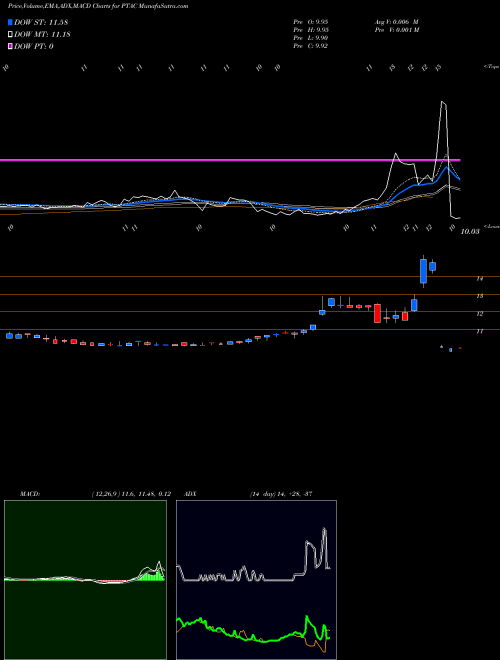500x660 pixels.
Task: Click the chart title mentioning PTAC MunafaSutra.com
Action: tap(98, 6)
